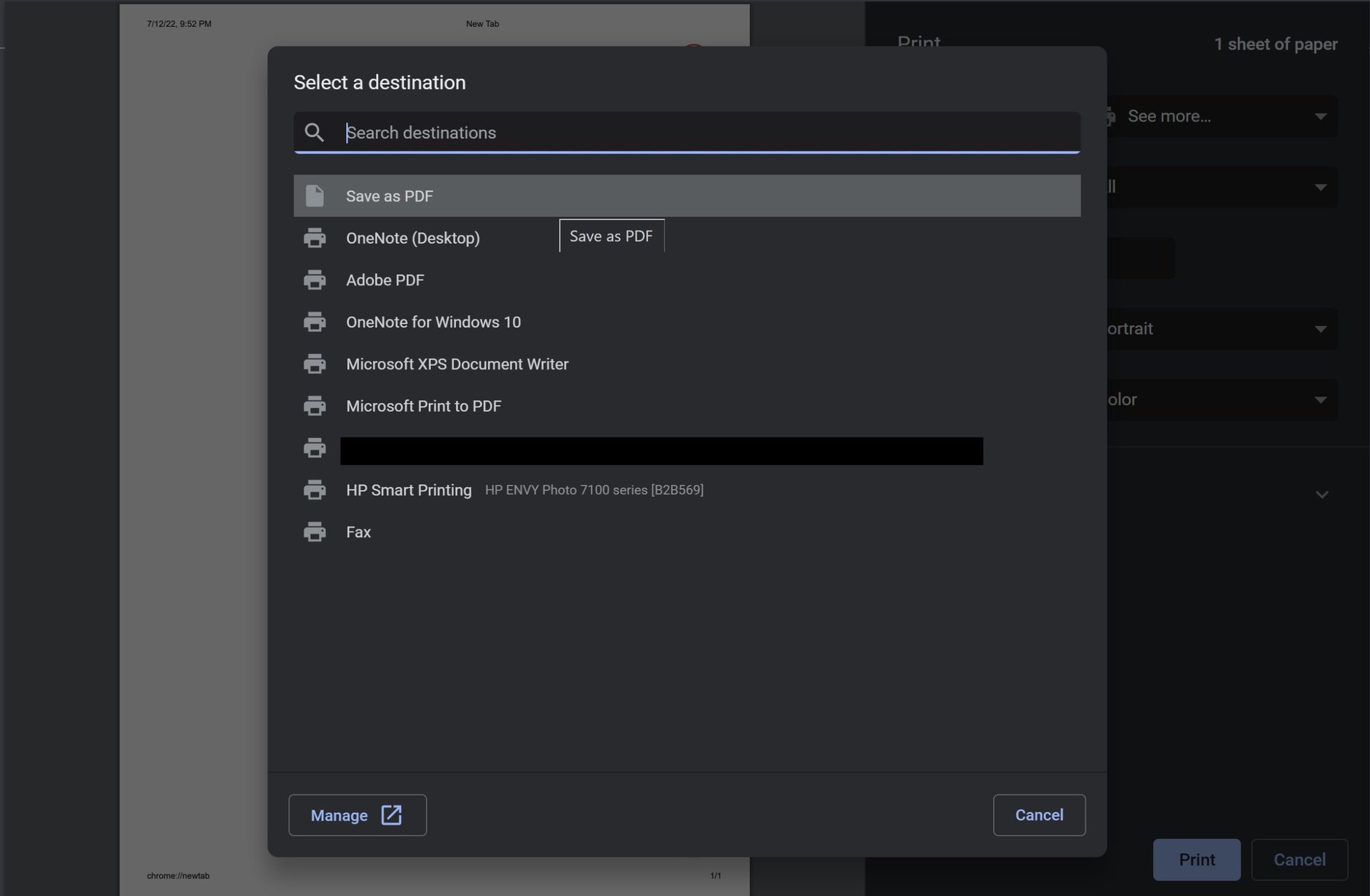Click the OneNote for Windows 10 printer icon
The width and height of the screenshot is (1370, 896).
click(315, 322)
